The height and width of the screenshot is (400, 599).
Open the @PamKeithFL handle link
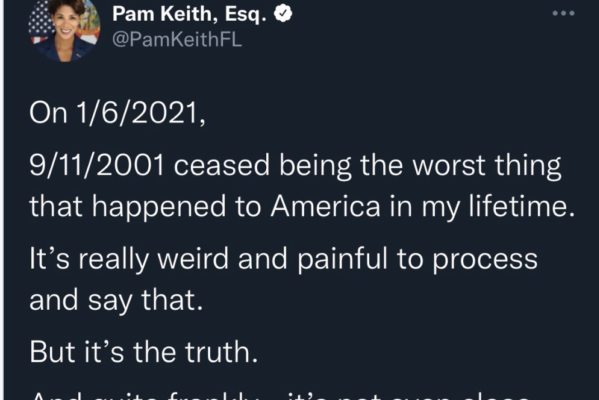pyautogui.click(x=177, y=39)
